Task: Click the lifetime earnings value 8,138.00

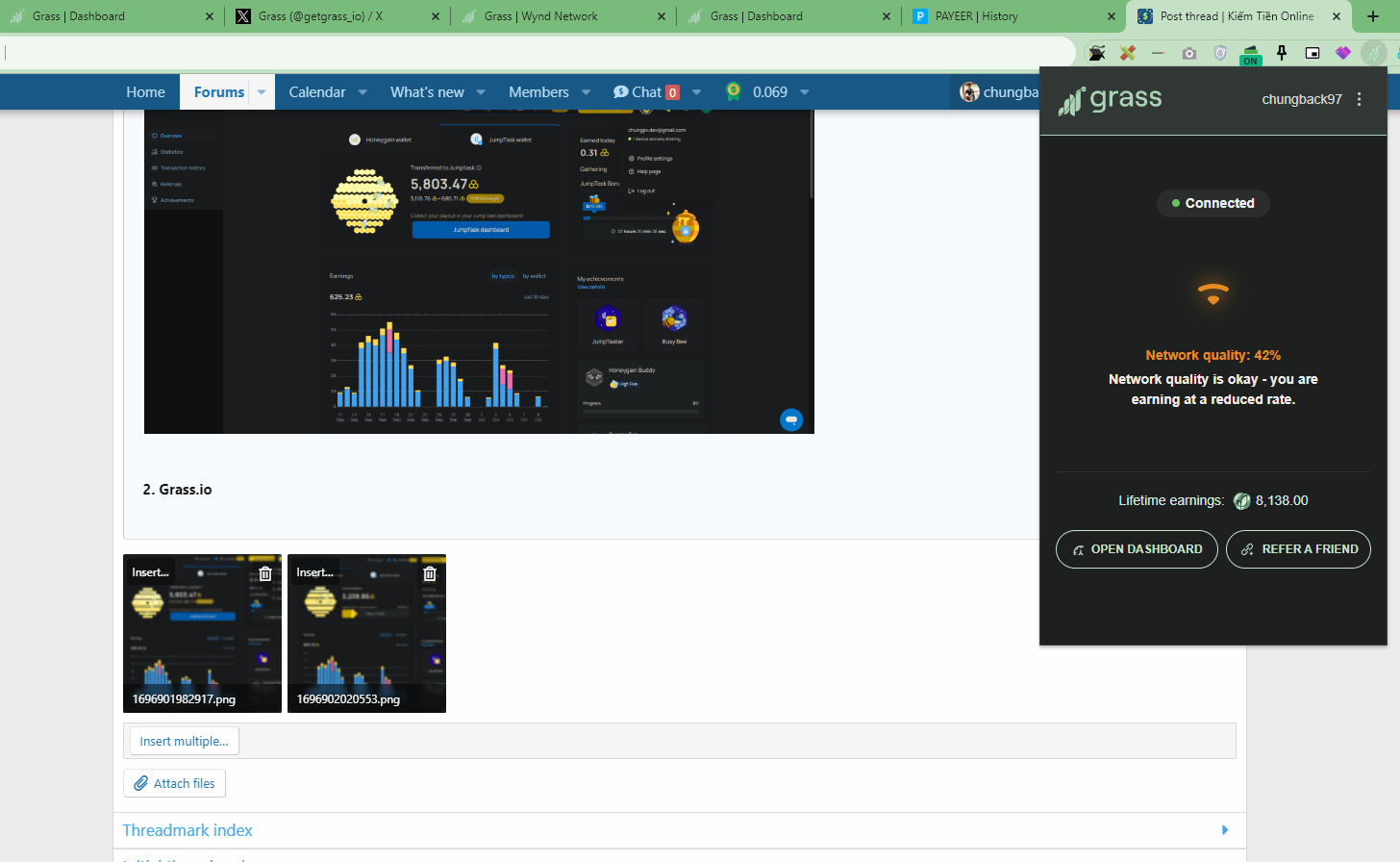Action: pyautogui.click(x=1282, y=501)
